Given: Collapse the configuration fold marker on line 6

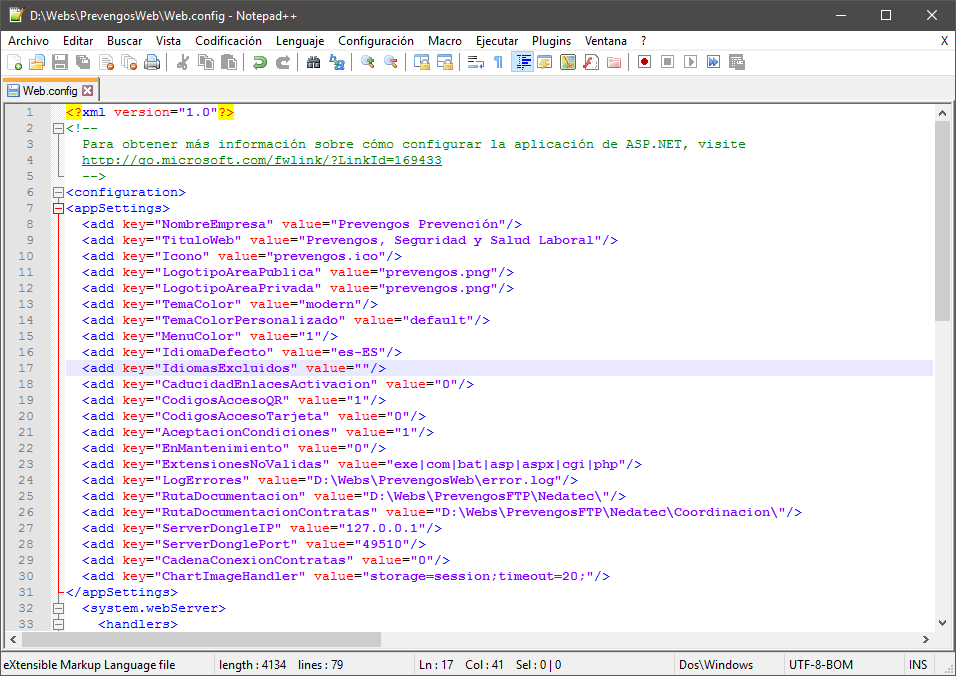Looking at the screenshot, I should (58, 192).
